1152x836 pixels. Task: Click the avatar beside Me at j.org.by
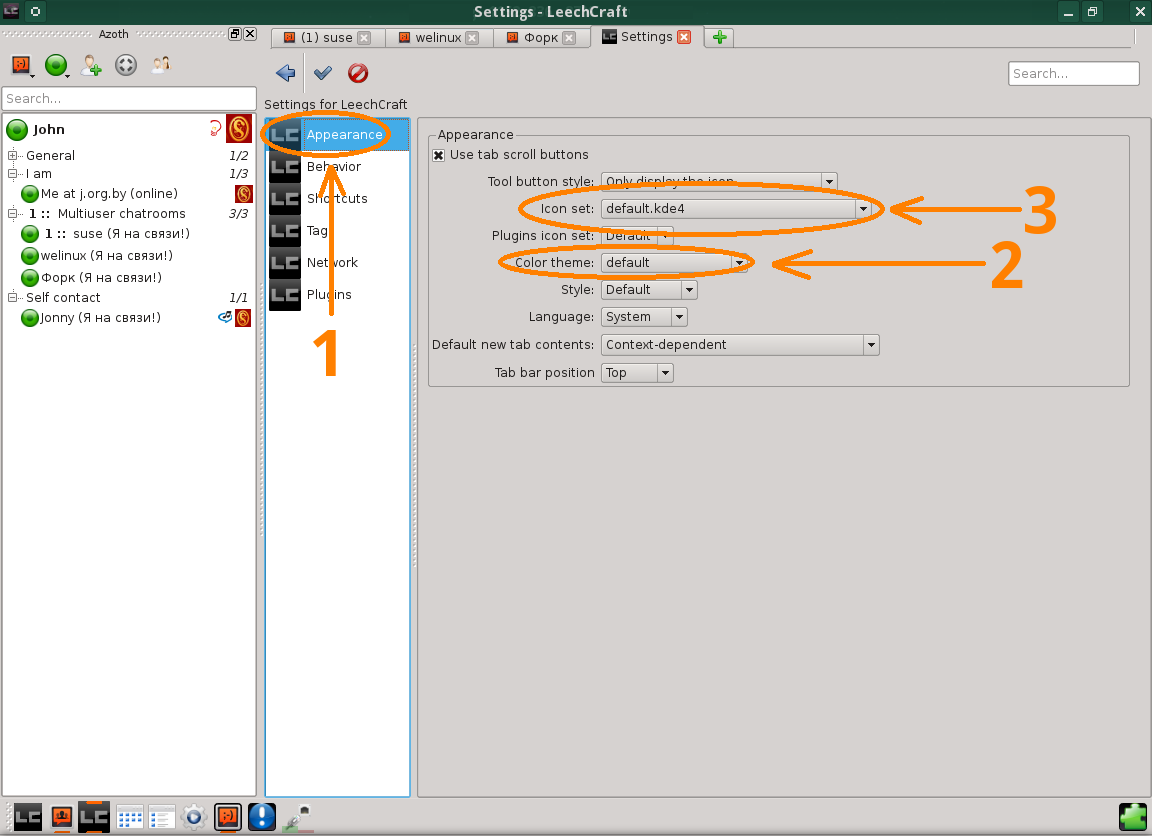point(244,194)
